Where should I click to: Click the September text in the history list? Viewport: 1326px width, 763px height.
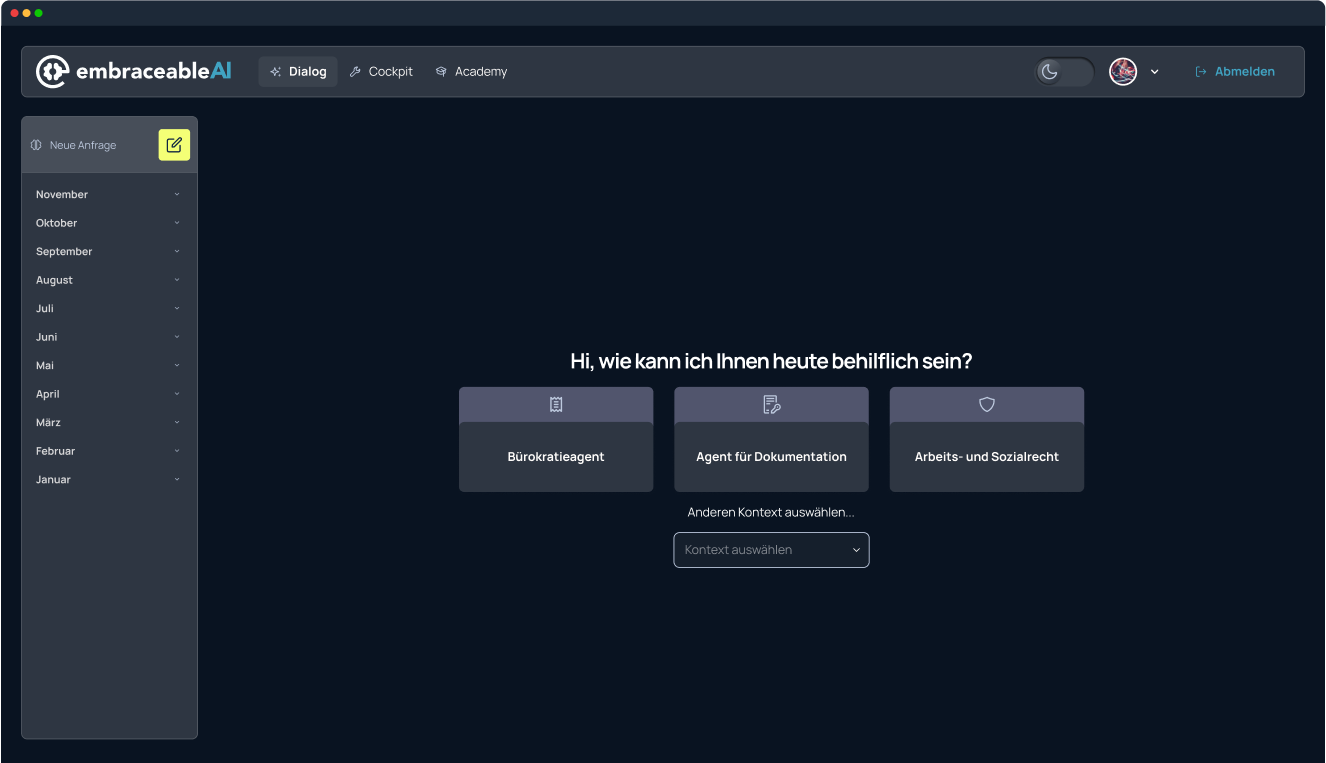(x=64, y=252)
